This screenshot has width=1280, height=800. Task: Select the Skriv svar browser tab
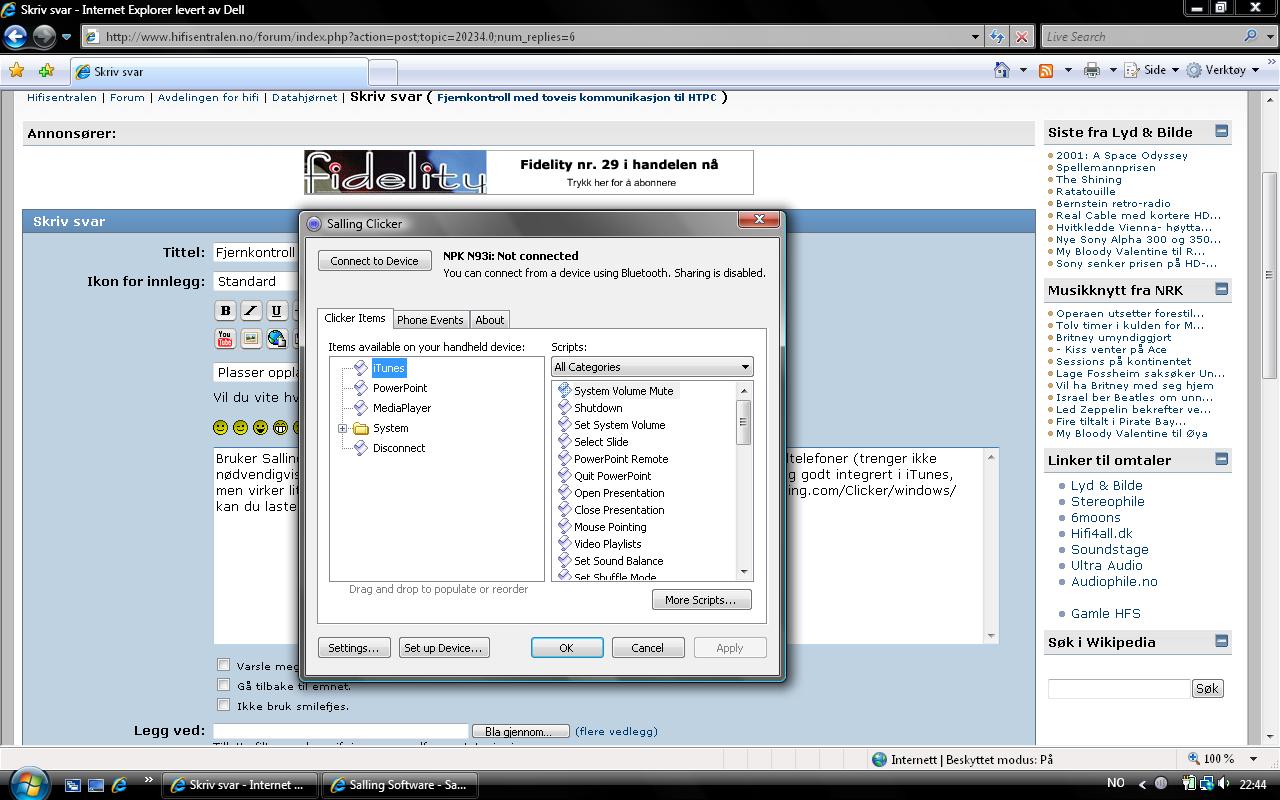click(220, 72)
